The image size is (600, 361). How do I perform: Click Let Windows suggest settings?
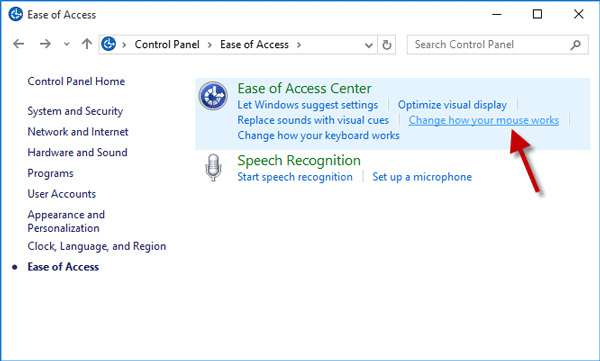click(308, 105)
